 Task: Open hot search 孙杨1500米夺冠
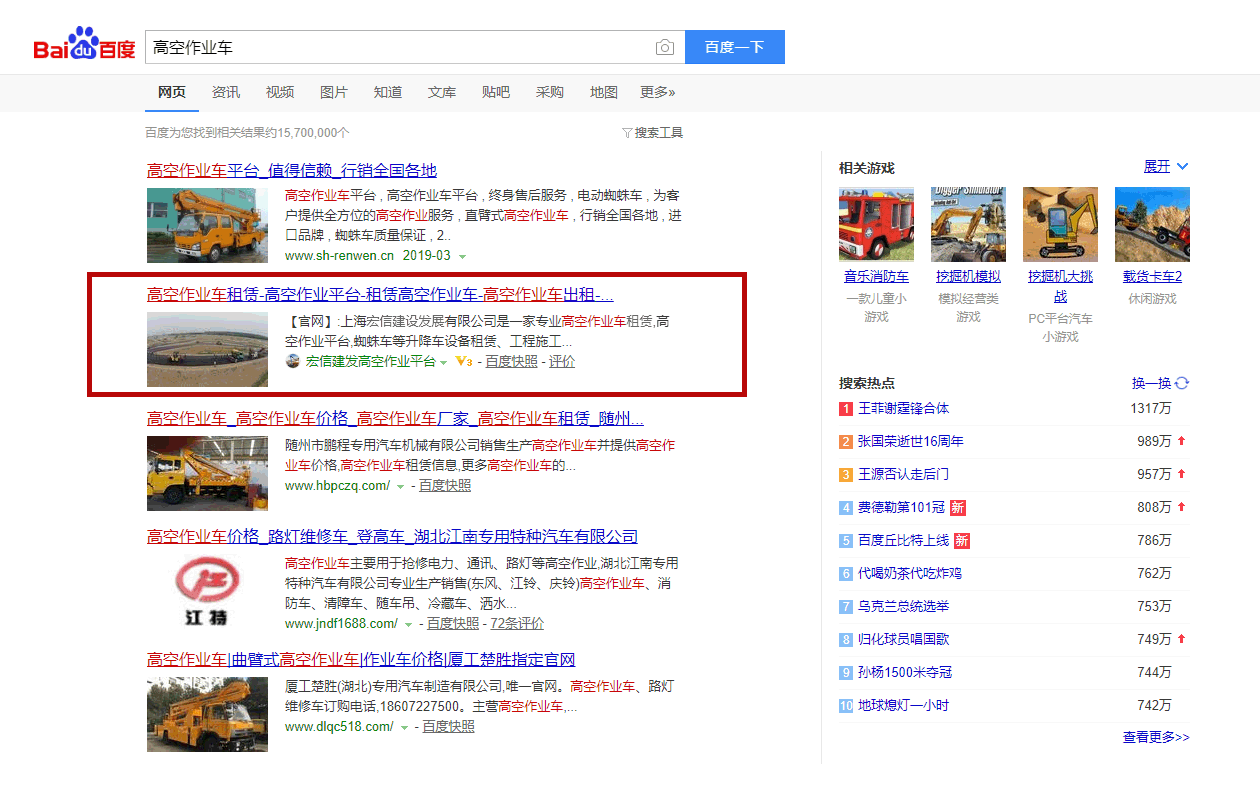coord(905,672)
